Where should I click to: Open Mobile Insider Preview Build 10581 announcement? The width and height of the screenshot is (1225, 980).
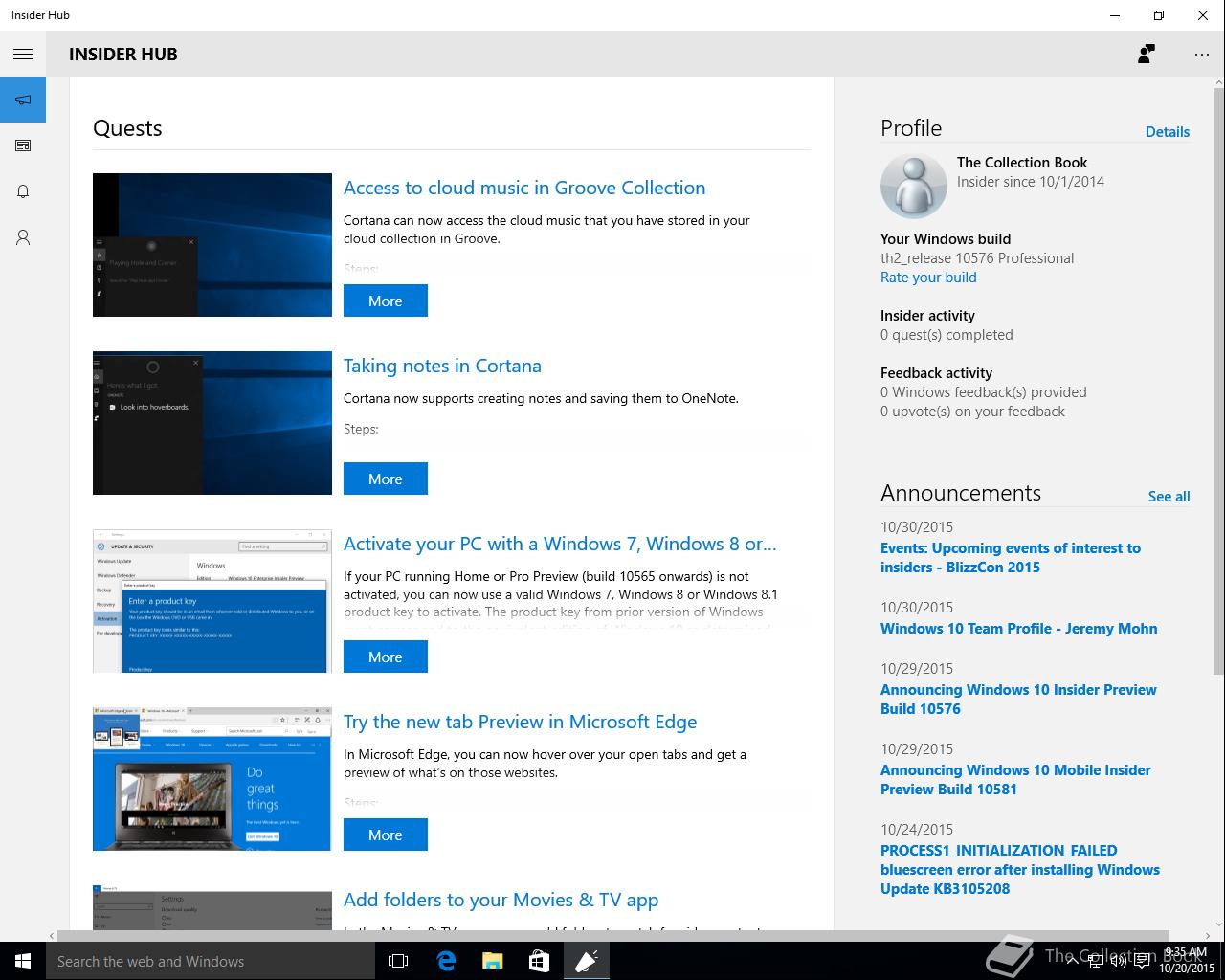tap(1015, 780)
